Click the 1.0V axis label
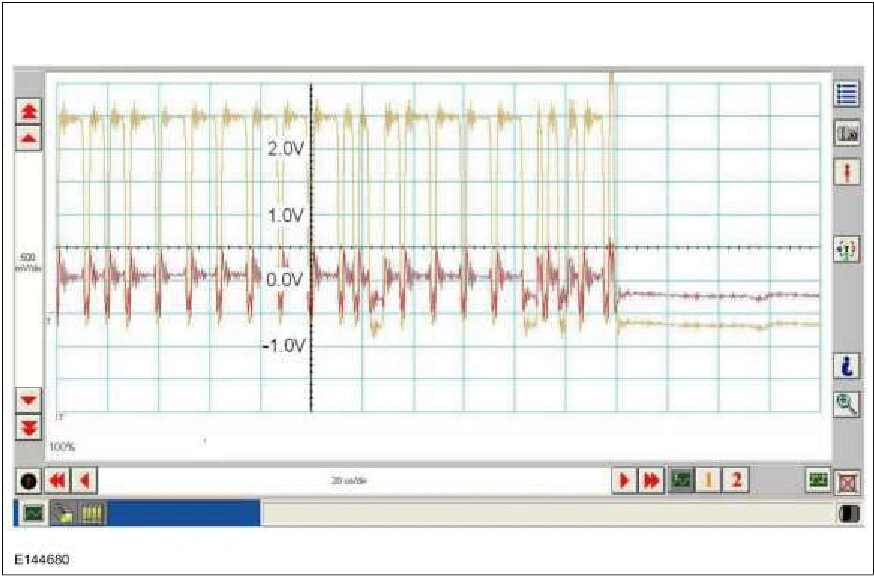 click(286, 215)
